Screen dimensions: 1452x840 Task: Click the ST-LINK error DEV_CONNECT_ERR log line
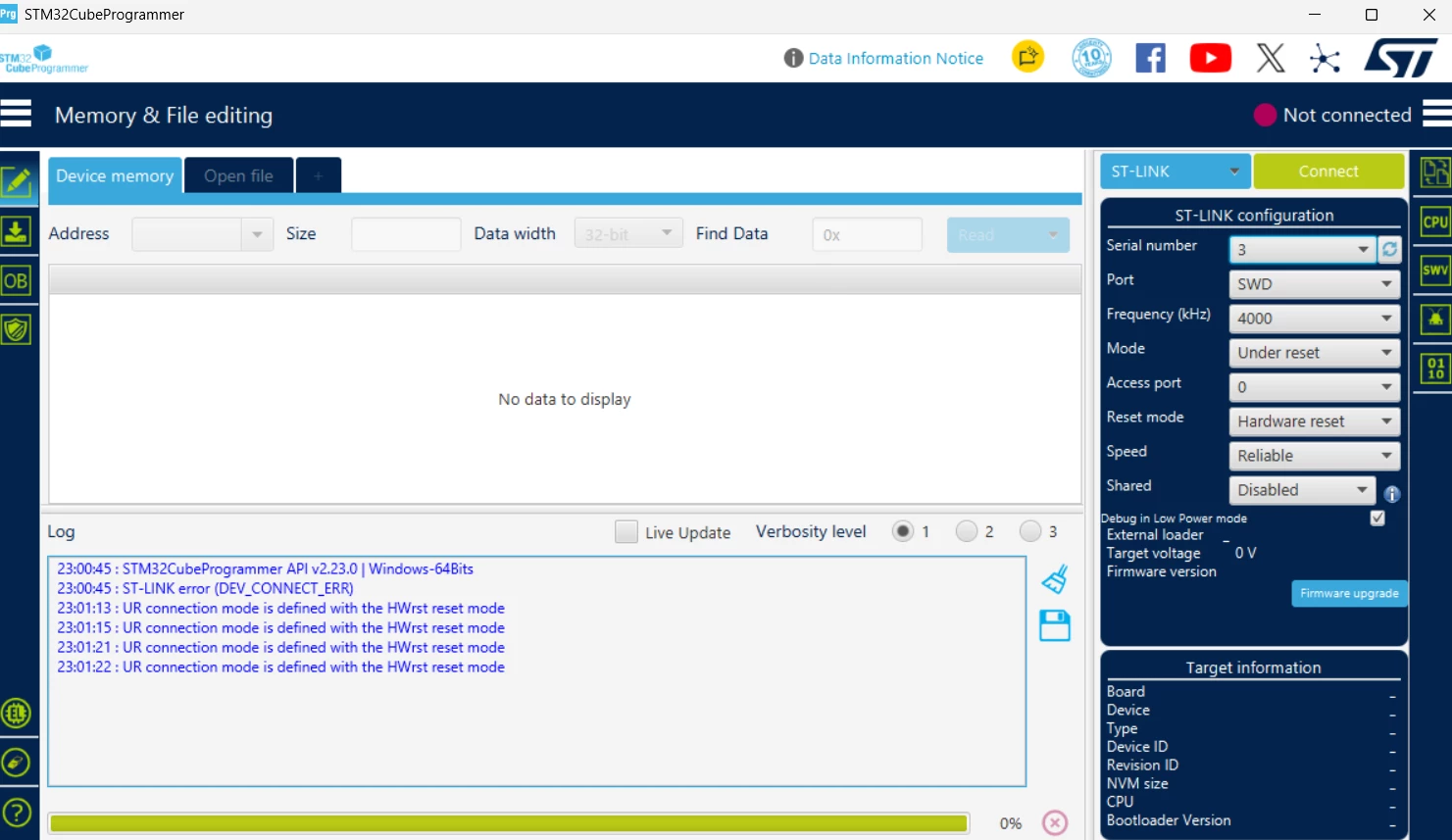click(205, 588)
